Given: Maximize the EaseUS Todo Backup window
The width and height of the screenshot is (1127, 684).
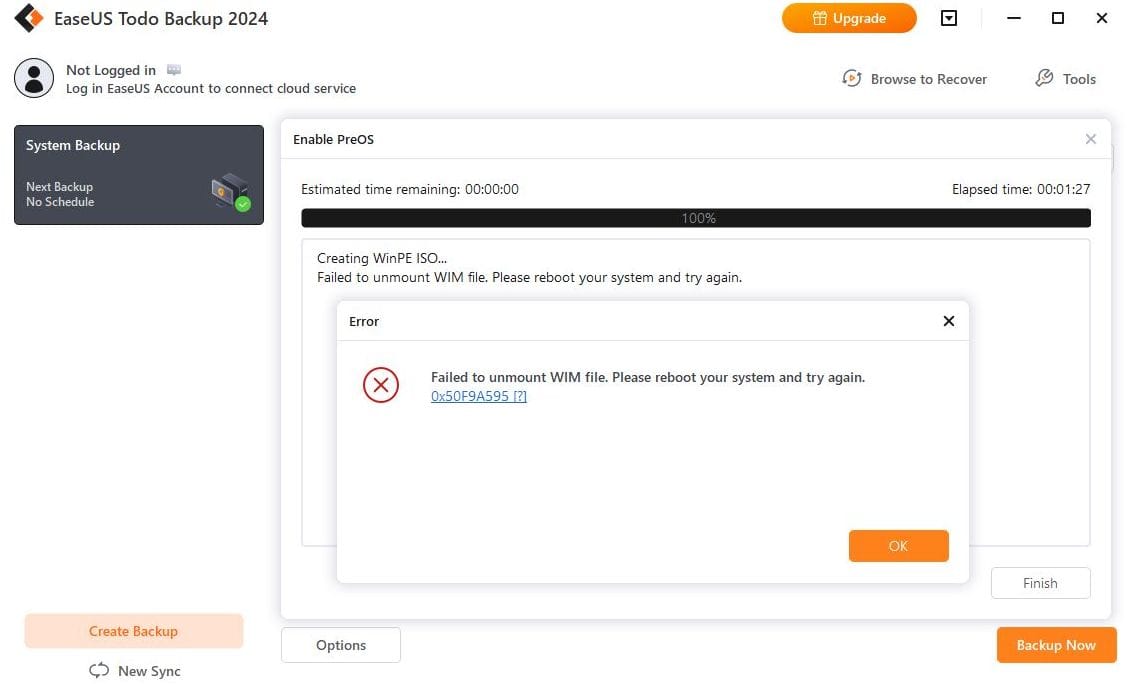Looking at the screenshot, I should coord(1057,18).
